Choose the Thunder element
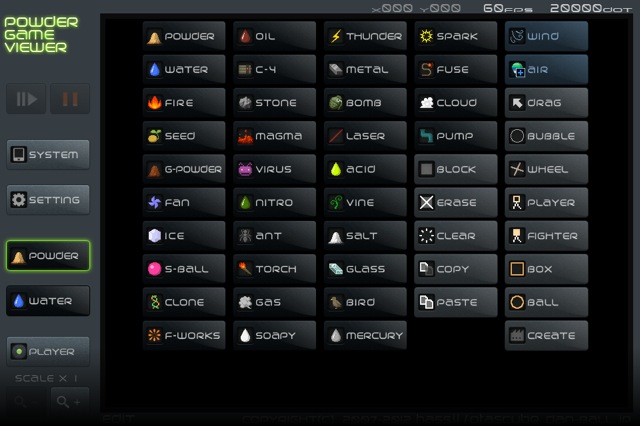The width and height of the screenshot is (640, 426). [365, 36]
